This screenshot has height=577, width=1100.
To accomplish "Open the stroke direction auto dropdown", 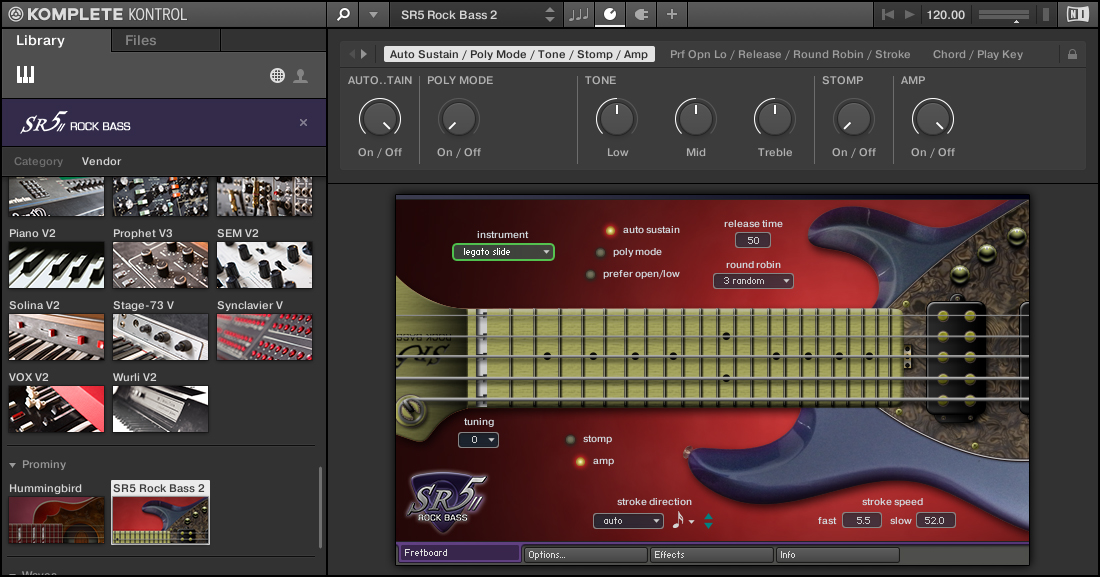I will 629,521.
